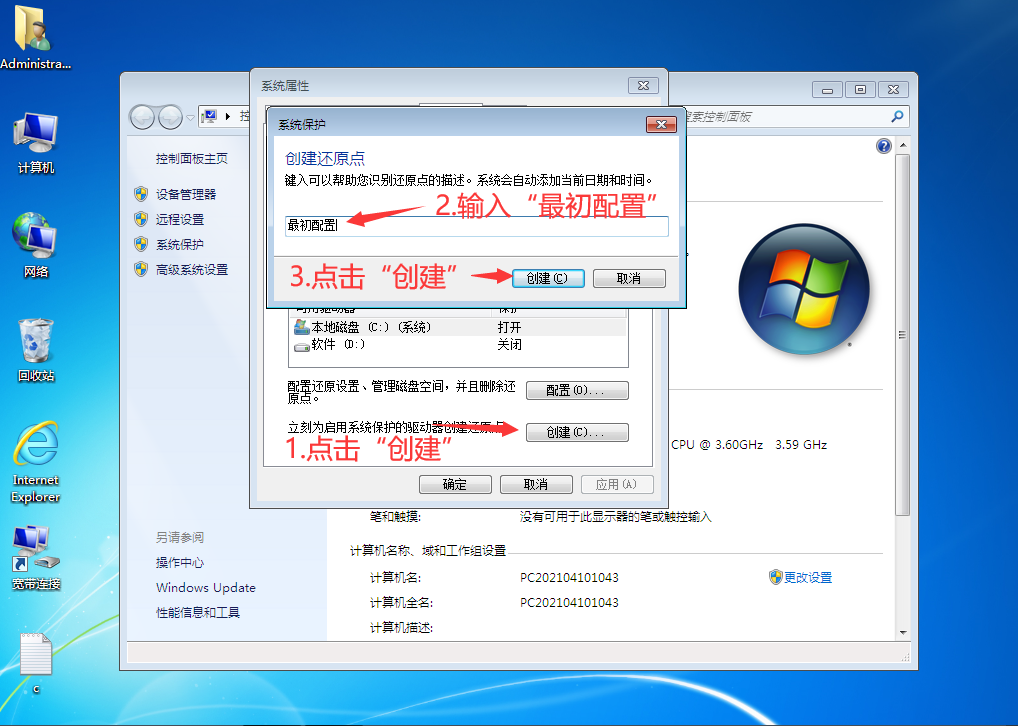Click the 3.59 GHz processor speed text
Viewport: 1018px width, 726px height.
[801, 445]
